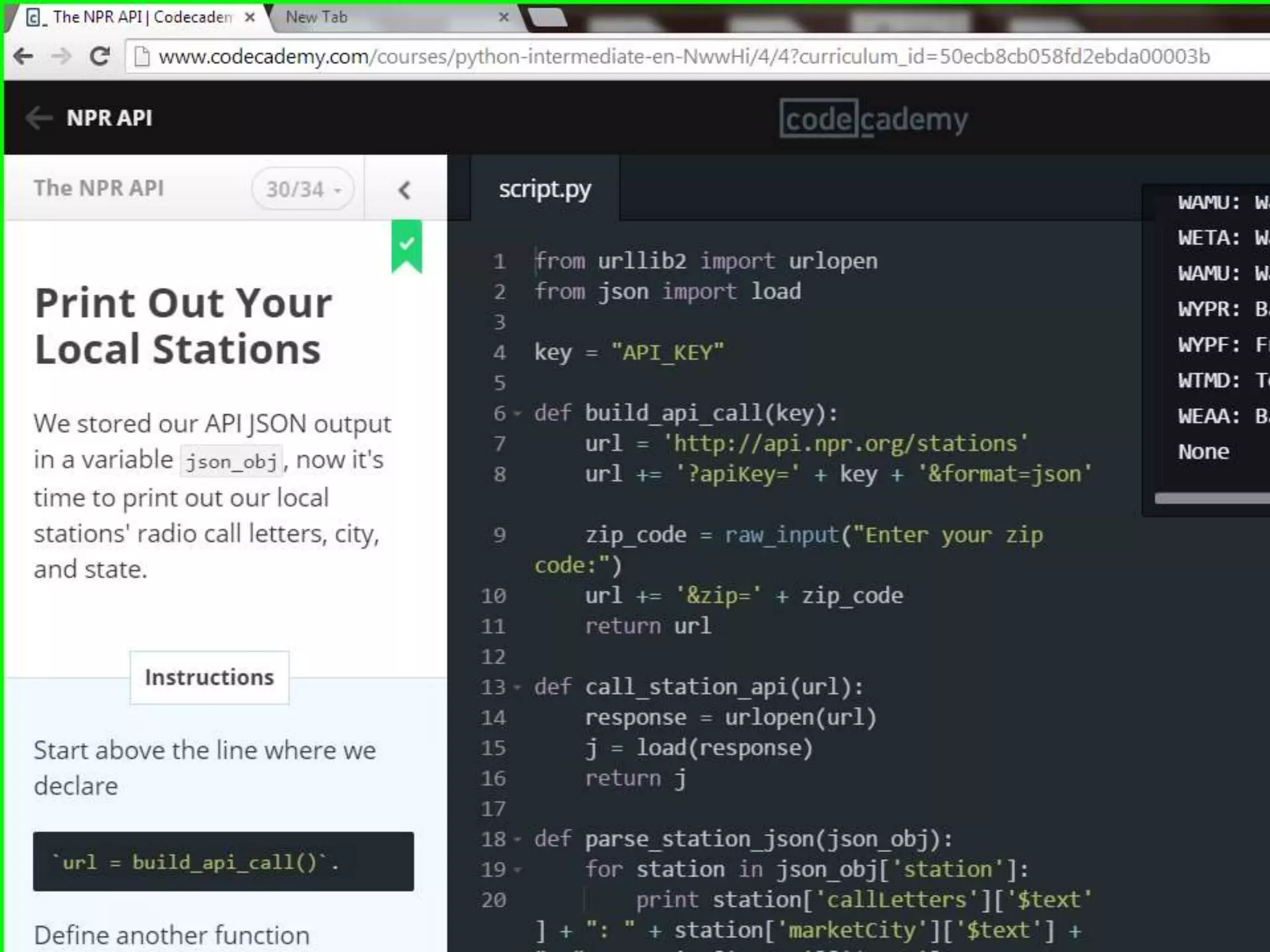The height and width of the screenshot is (952, 1270).
Task: Click the WTMD output line in console
Action: [1223, 380]
